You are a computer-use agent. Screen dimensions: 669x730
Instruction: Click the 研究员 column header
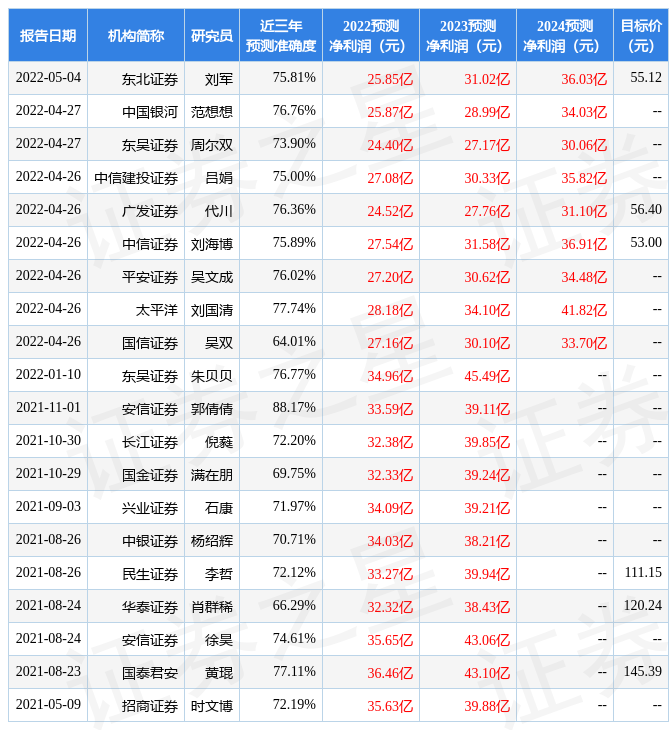[x=212, y=35]
